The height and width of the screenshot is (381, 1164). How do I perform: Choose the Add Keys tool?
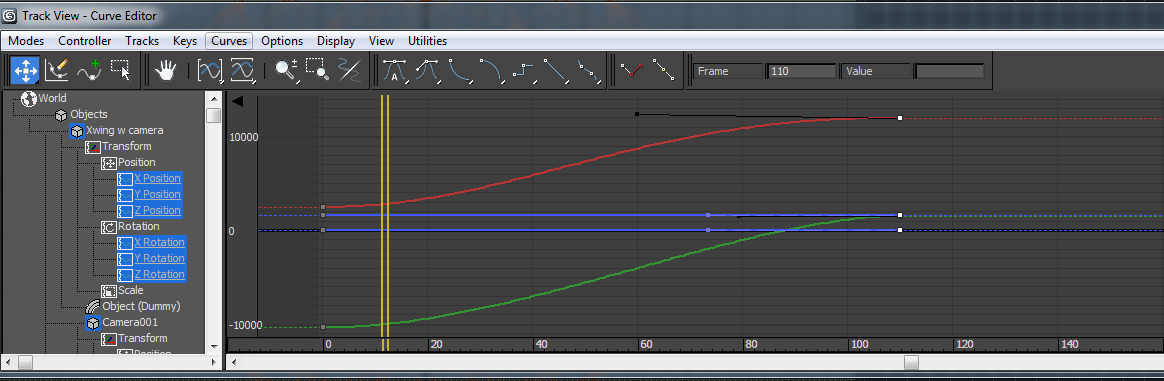[88, 71]
